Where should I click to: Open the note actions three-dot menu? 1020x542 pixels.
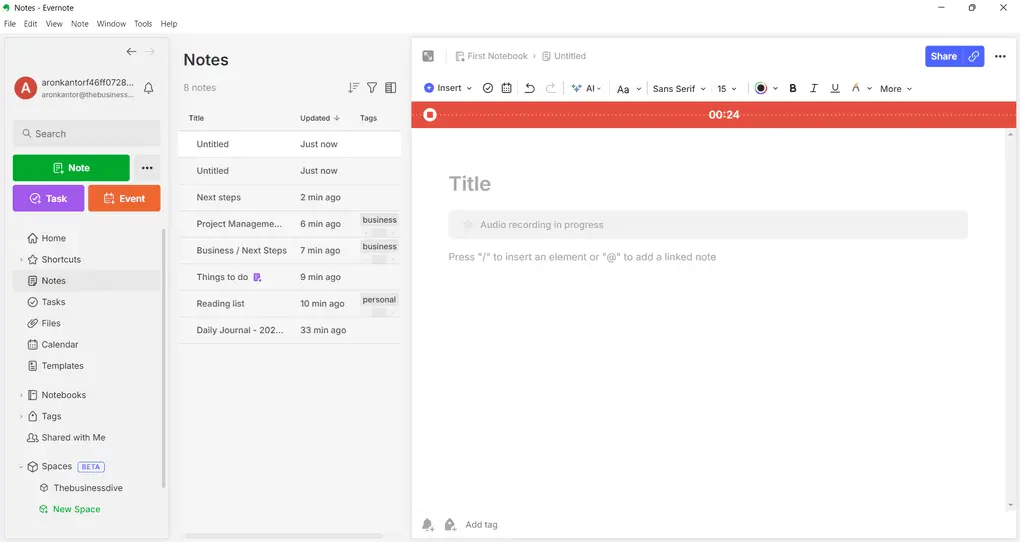click(1000, 57)
